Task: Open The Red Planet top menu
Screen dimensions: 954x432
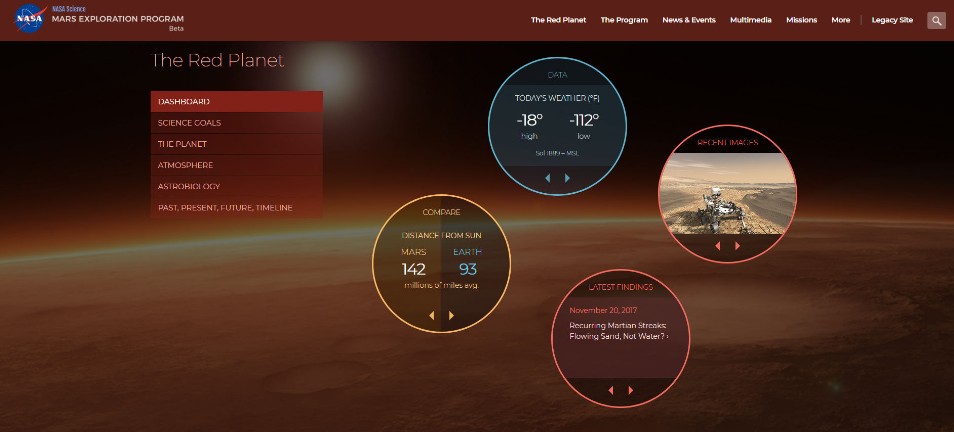Action: click(559, 20)
